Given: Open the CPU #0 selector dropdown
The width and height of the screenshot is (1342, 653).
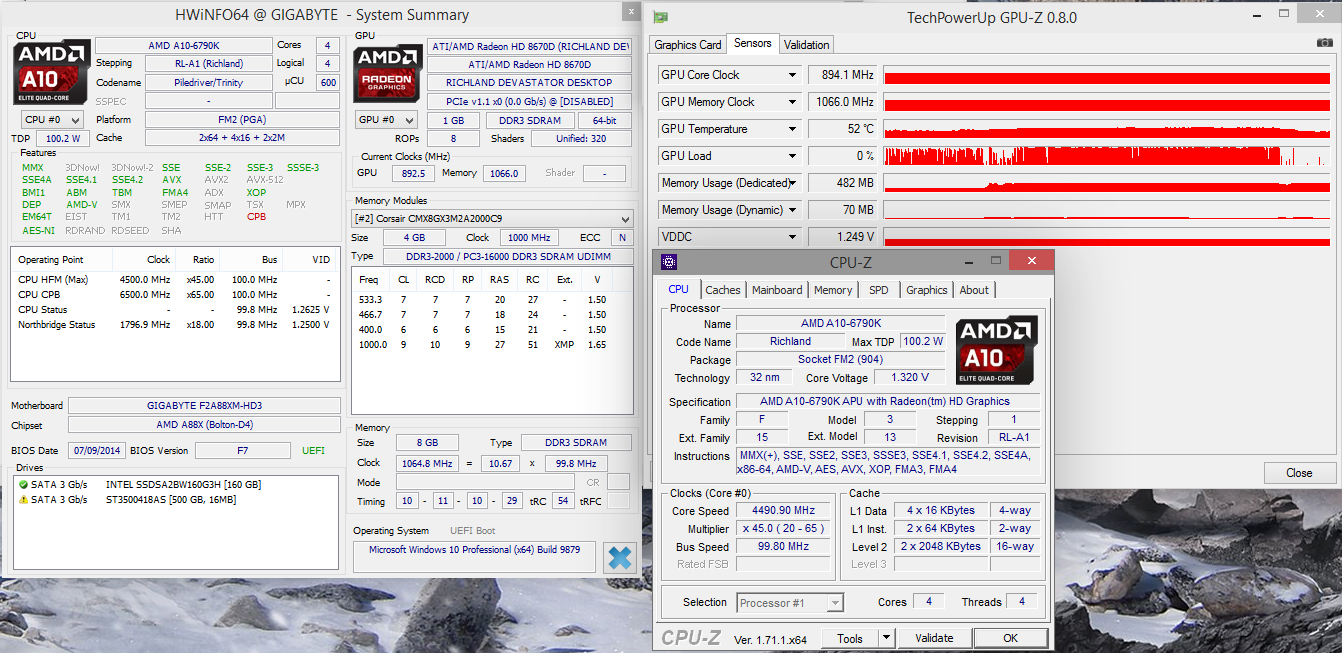Looking at the screenshot, I should pyautogui.click(x=52, y=120).
